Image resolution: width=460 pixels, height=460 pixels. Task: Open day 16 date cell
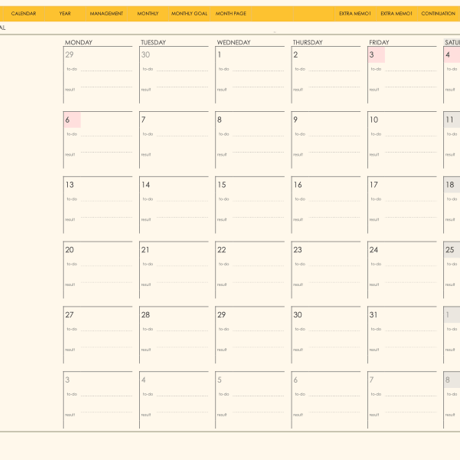(298, 185)
